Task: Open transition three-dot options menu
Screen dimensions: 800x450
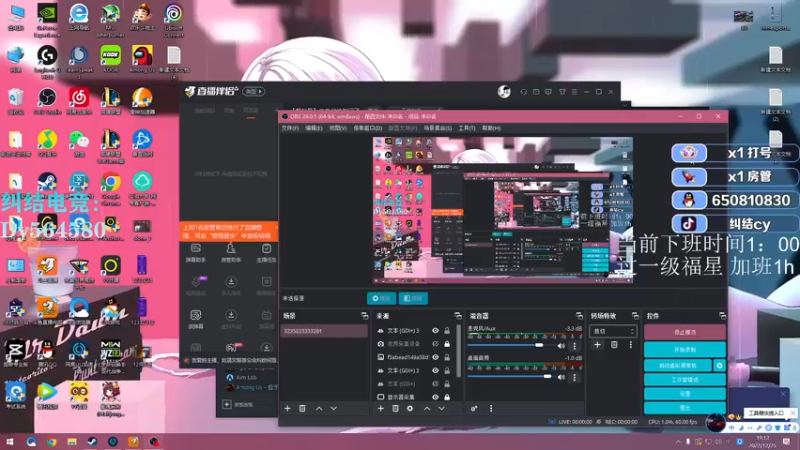Action: pos(631,345)
